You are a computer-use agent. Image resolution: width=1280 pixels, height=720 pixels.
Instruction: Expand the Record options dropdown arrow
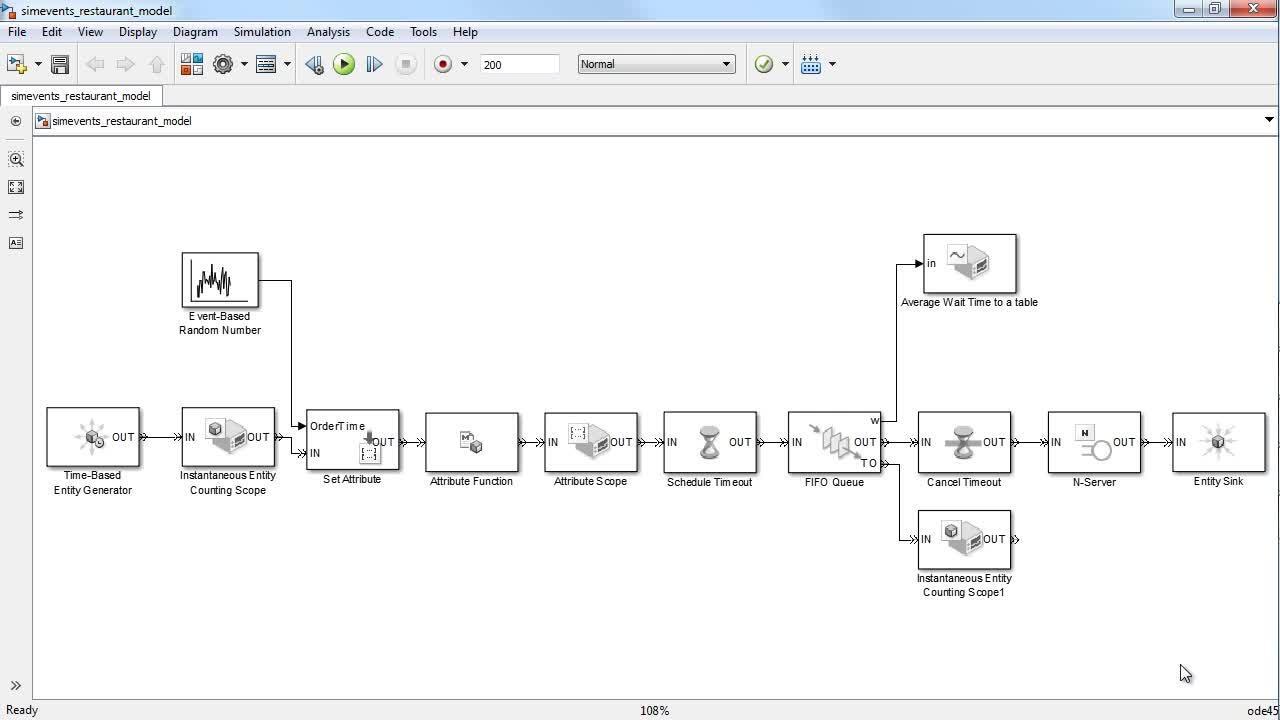pos(464,64)
